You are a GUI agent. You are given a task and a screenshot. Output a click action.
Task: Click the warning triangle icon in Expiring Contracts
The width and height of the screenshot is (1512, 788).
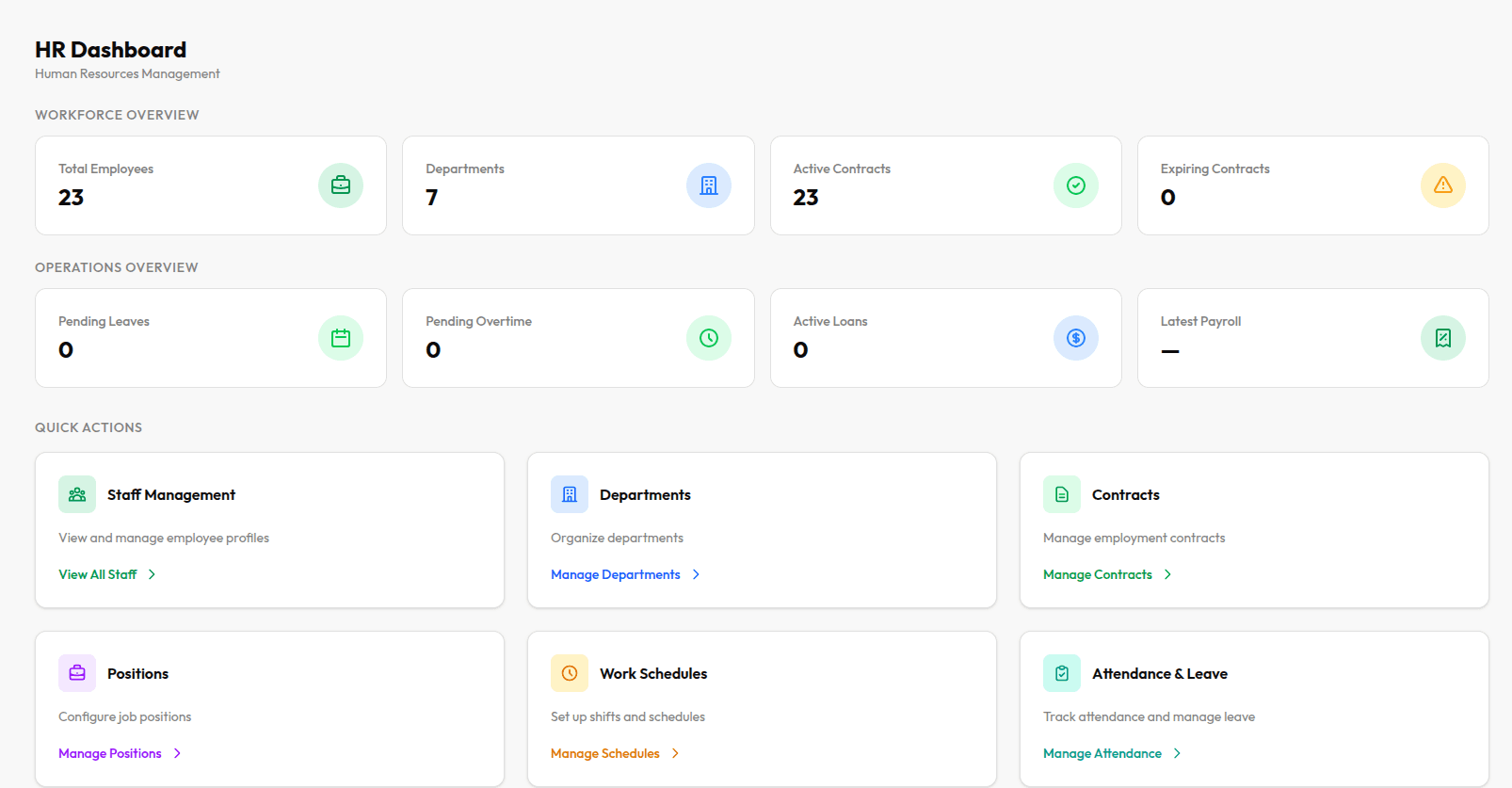tap(1443, 185)
